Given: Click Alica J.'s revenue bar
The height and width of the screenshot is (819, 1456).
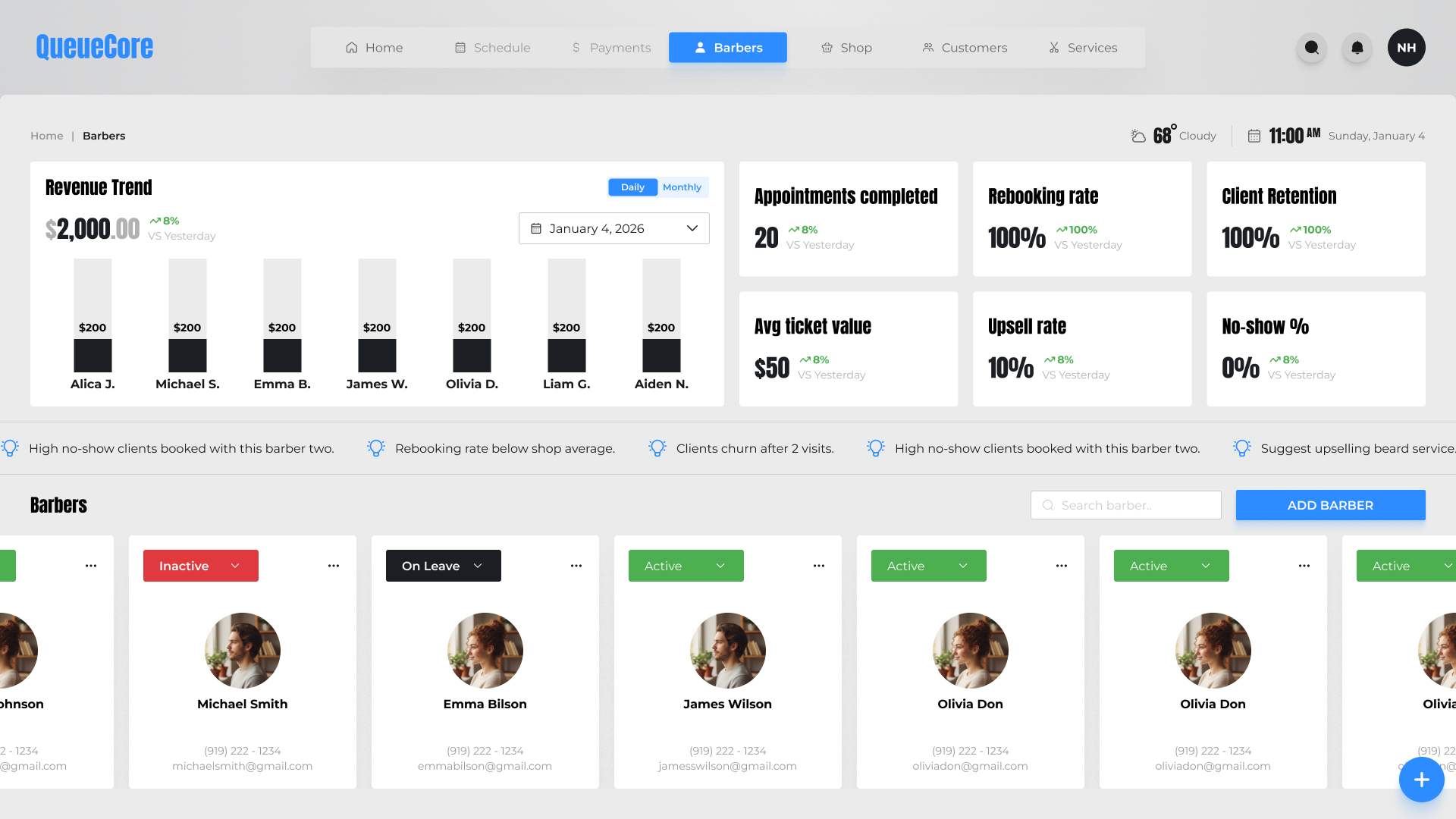Looking at the screenshot, I should point(93,355).
